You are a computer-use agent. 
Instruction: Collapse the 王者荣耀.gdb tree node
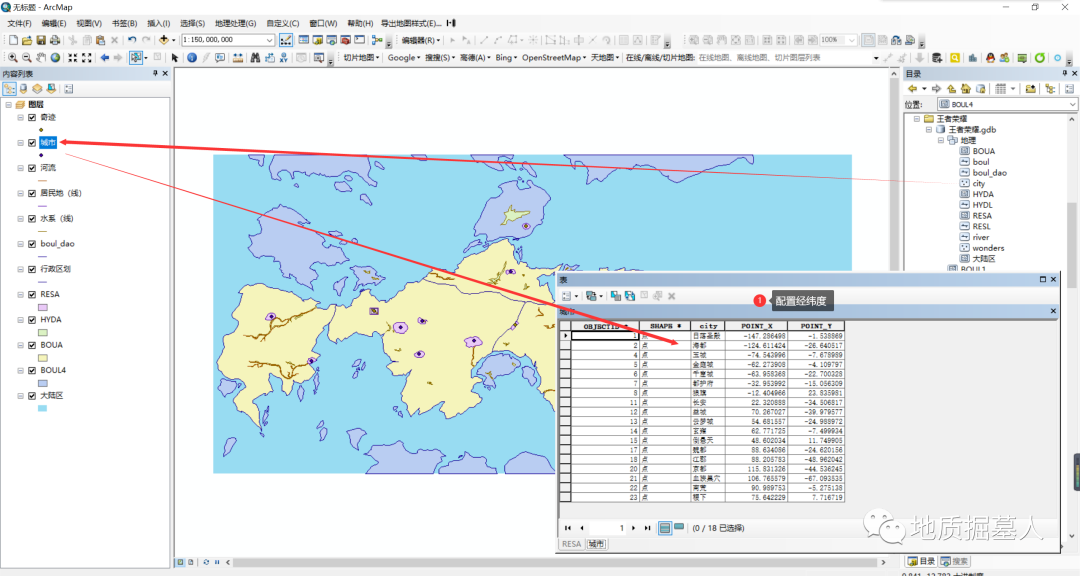tap(929, 130)
